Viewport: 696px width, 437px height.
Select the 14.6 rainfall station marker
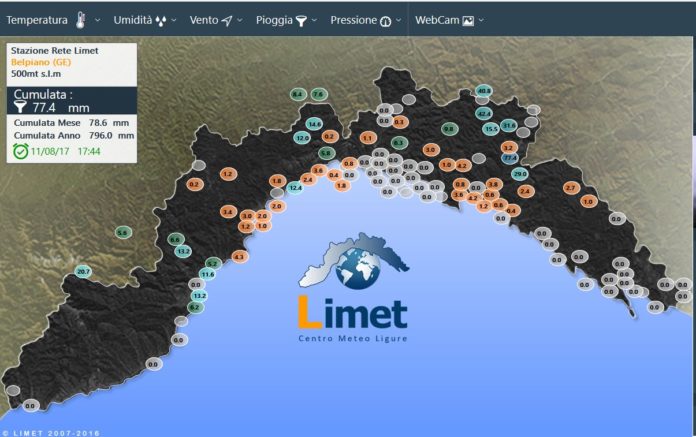(x=314, y=124)
